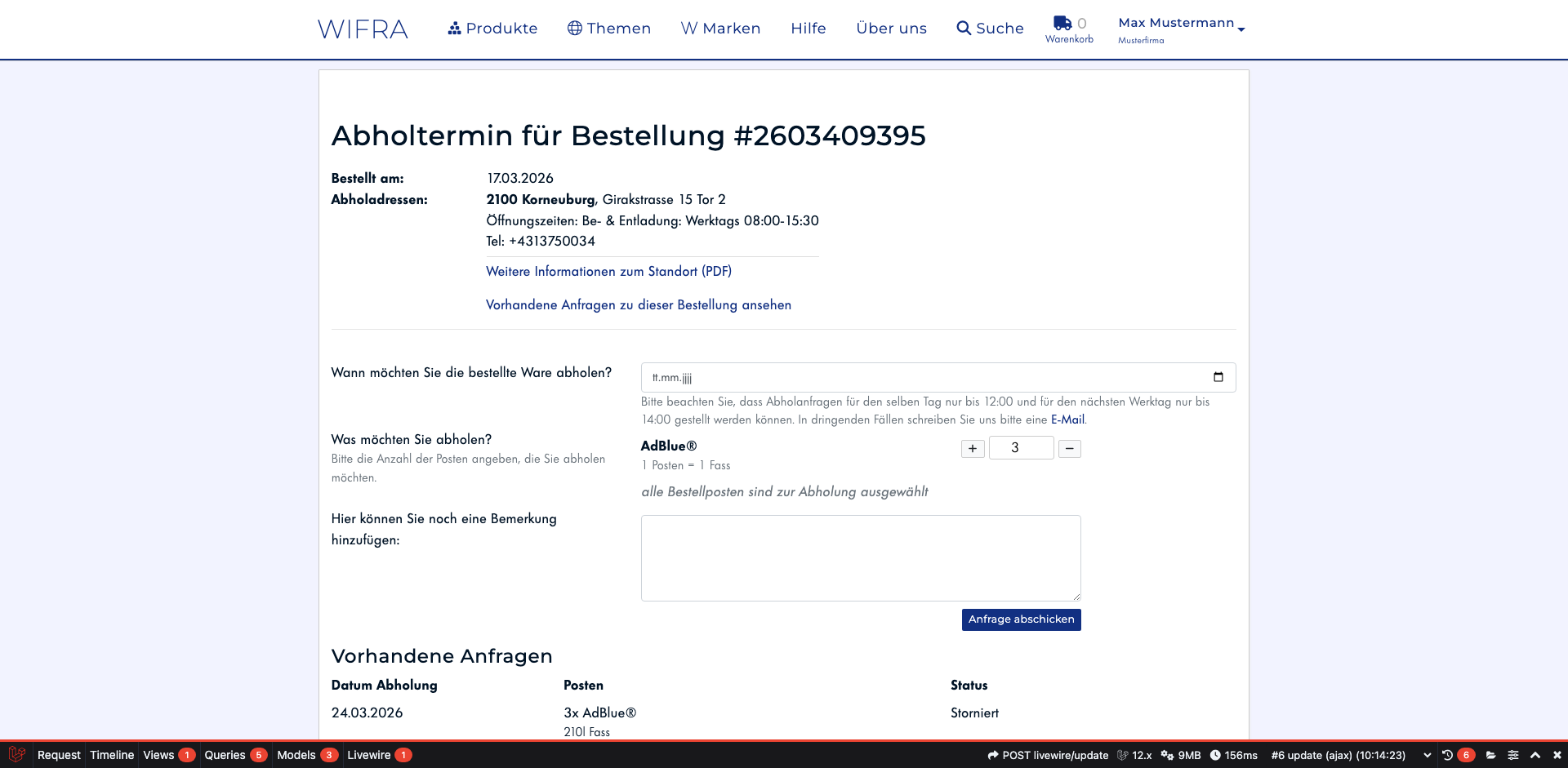This screenshot has width=1568, height=768.
Task: Switch to the Queries tab
Action: (x=225, y=755)
